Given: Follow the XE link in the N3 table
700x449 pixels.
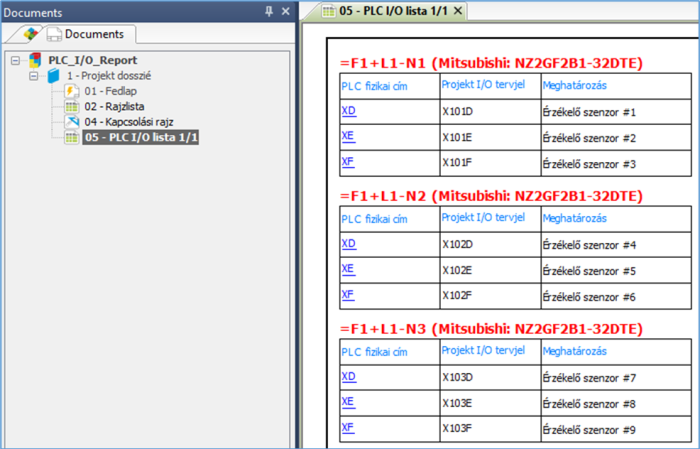Looking at the screenshot, I should 348,402.
